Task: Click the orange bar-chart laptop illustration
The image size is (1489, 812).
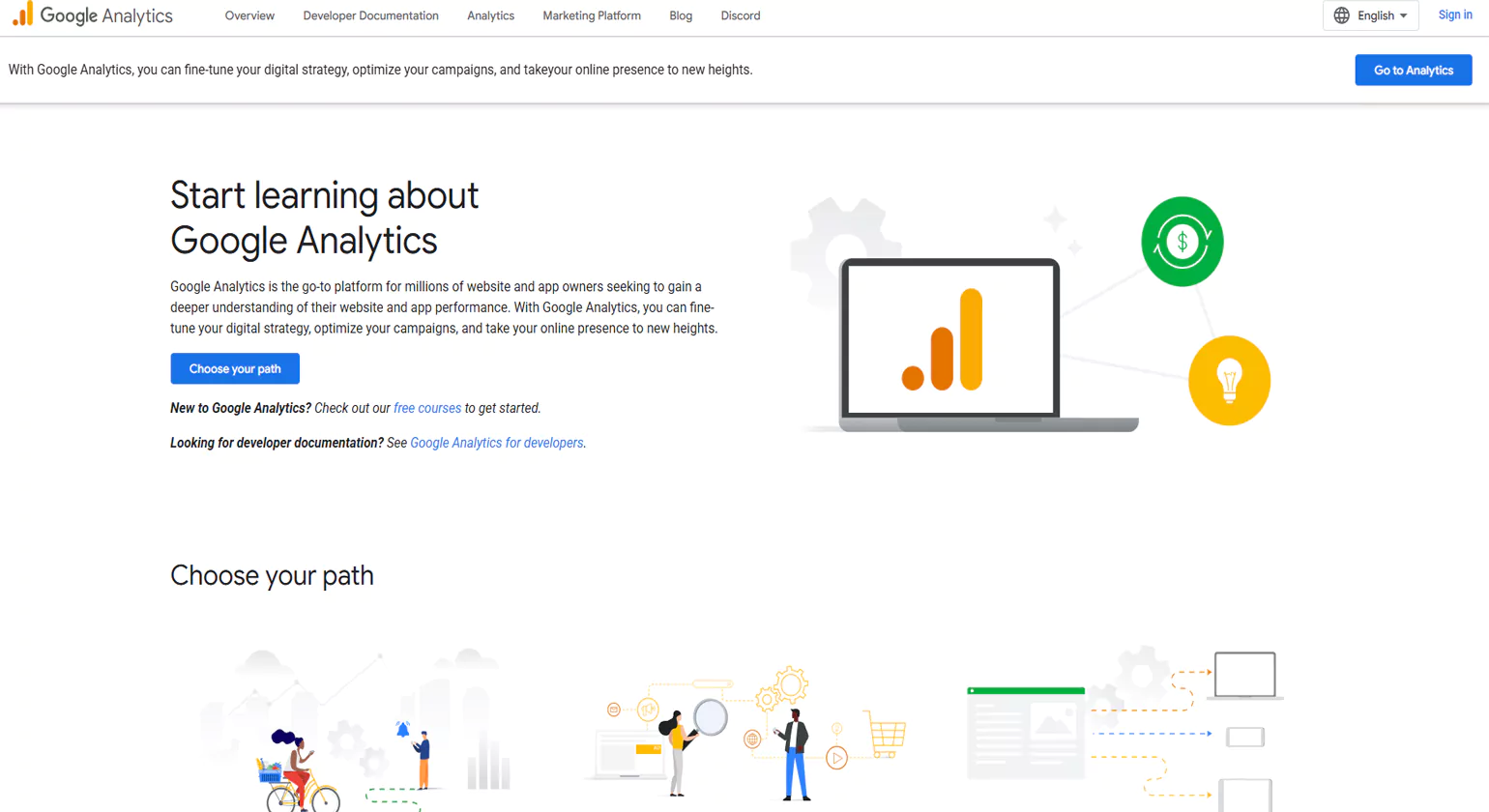Action: point(948,338)
